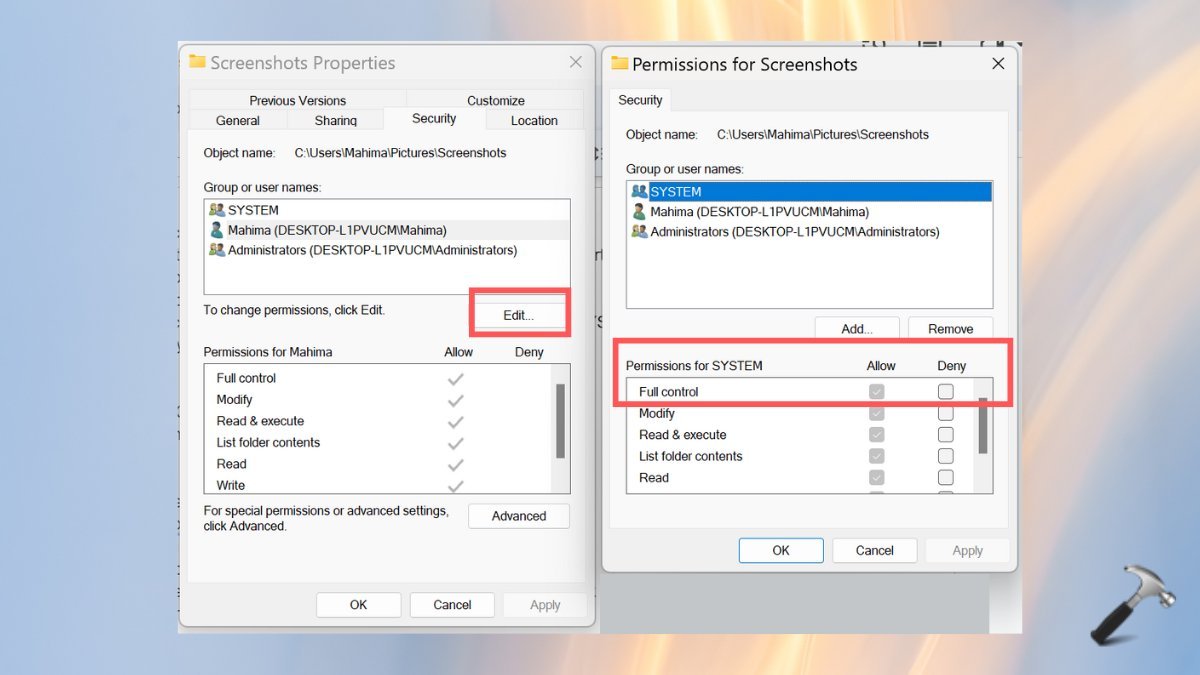Click the folder icon in Permissions for Screenshots title
This screenshot has height=675, width=1200.
tap(619, 63)
